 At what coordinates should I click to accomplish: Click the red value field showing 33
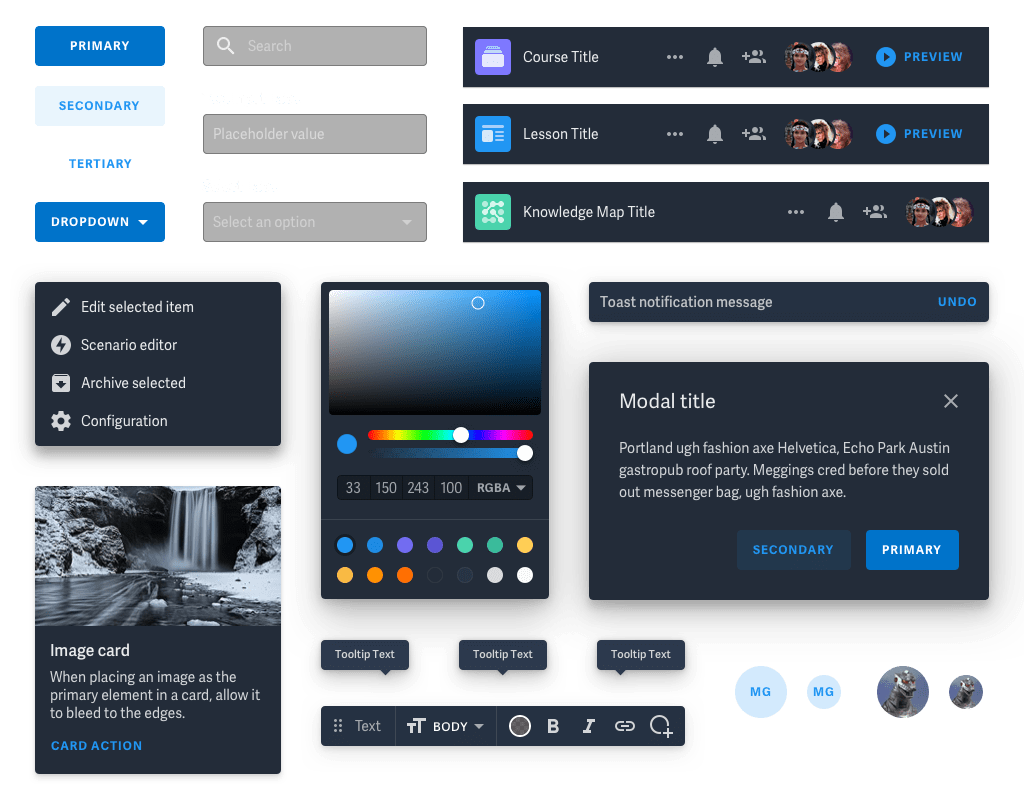pos(353,488)
